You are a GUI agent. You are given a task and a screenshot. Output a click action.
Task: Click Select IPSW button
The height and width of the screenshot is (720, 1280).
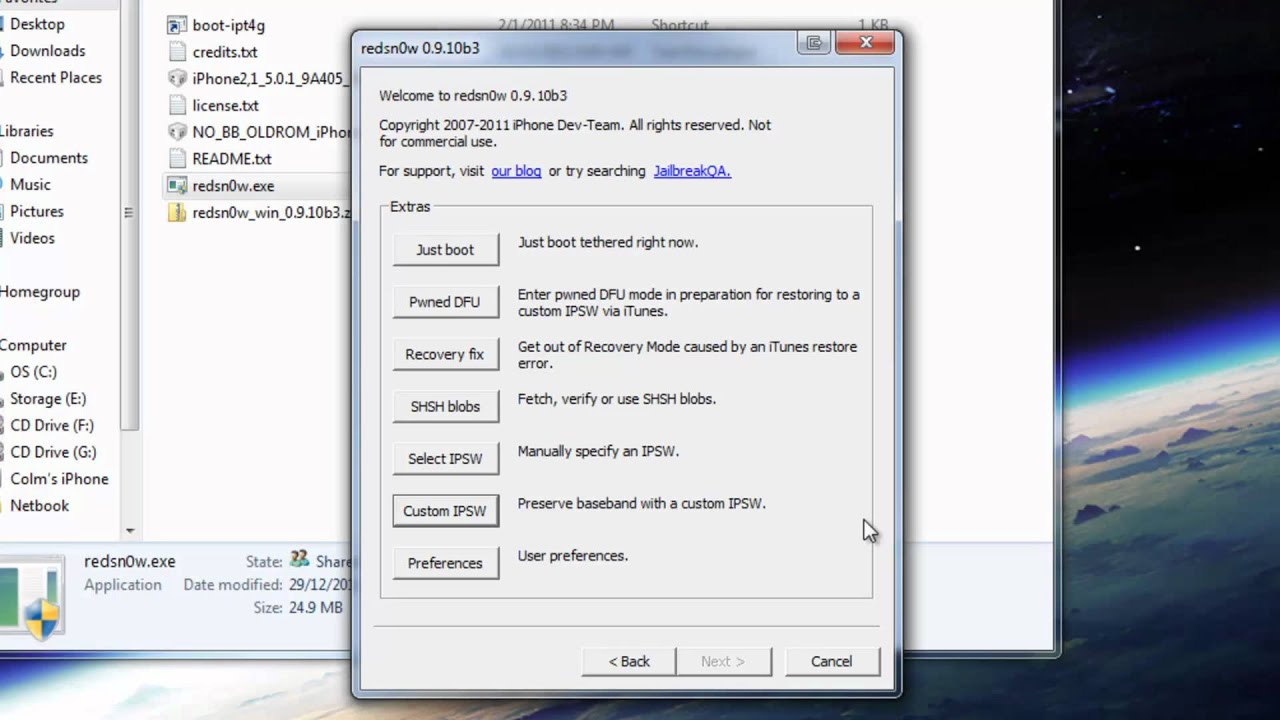[445, 458]
